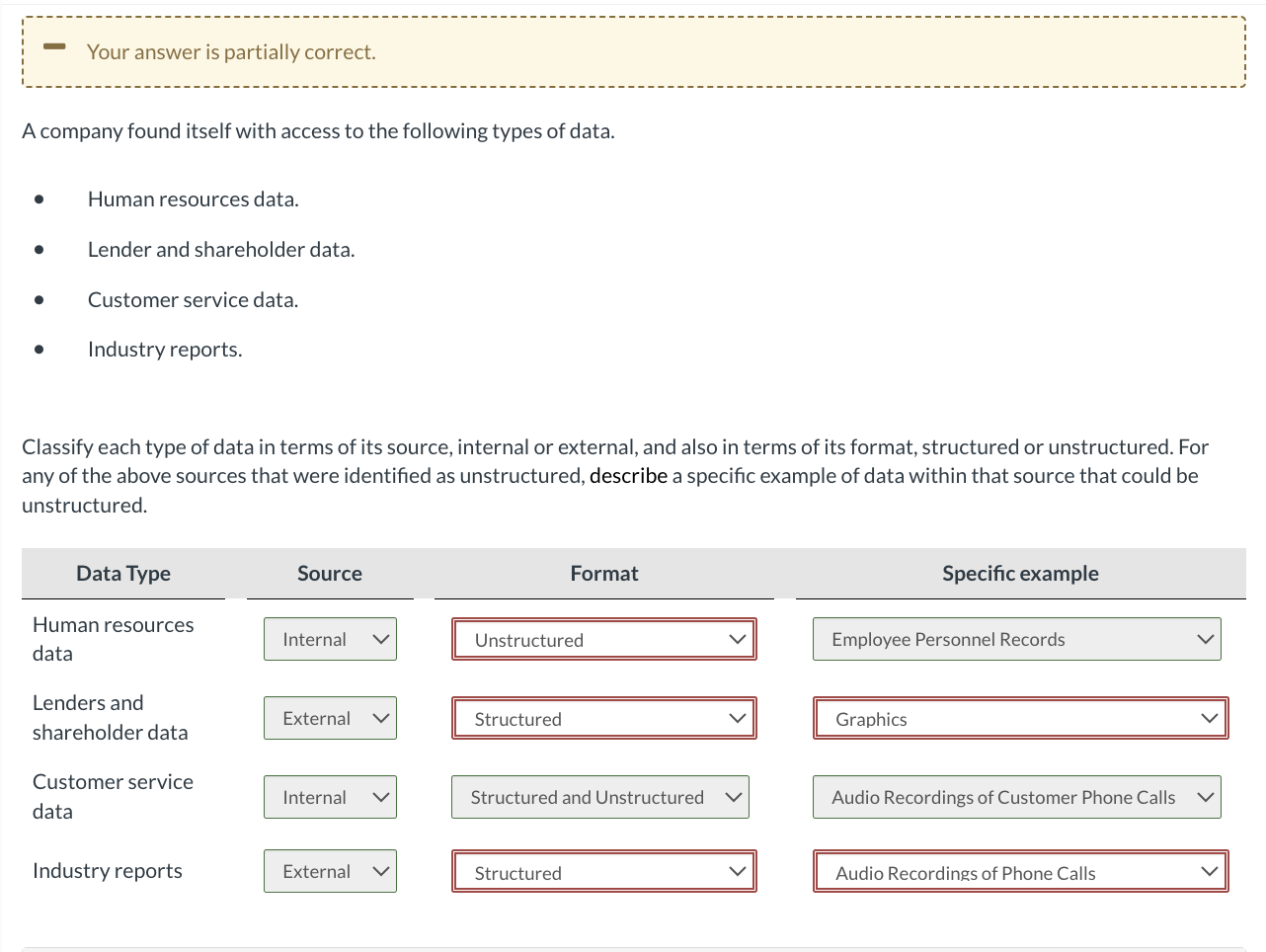The width and height of the screenshot is (1266, 952).
Task: Open the Format dropdown for Industry reports
Action: (604, 871)
